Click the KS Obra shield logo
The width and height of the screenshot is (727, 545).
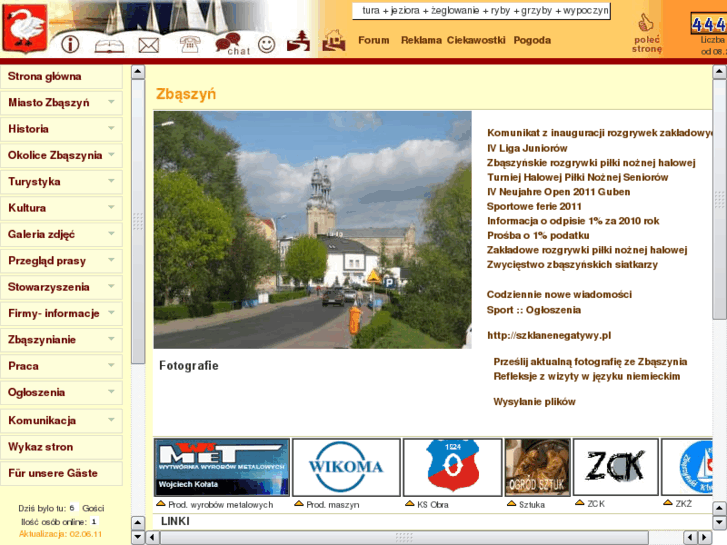click(x=453, y=467)
